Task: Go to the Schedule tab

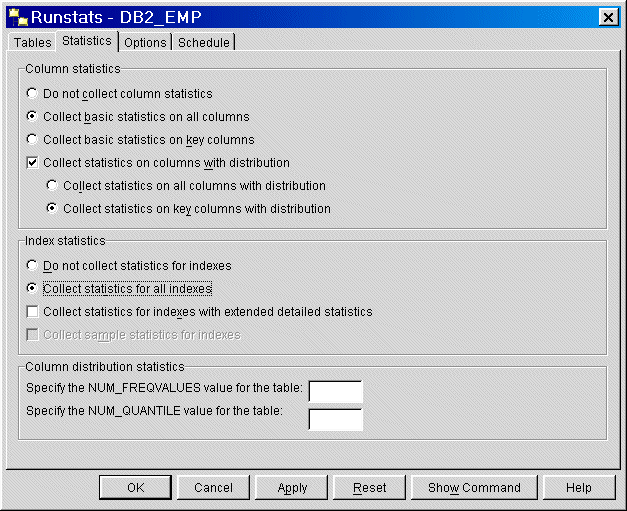Action: click(204, 43)
